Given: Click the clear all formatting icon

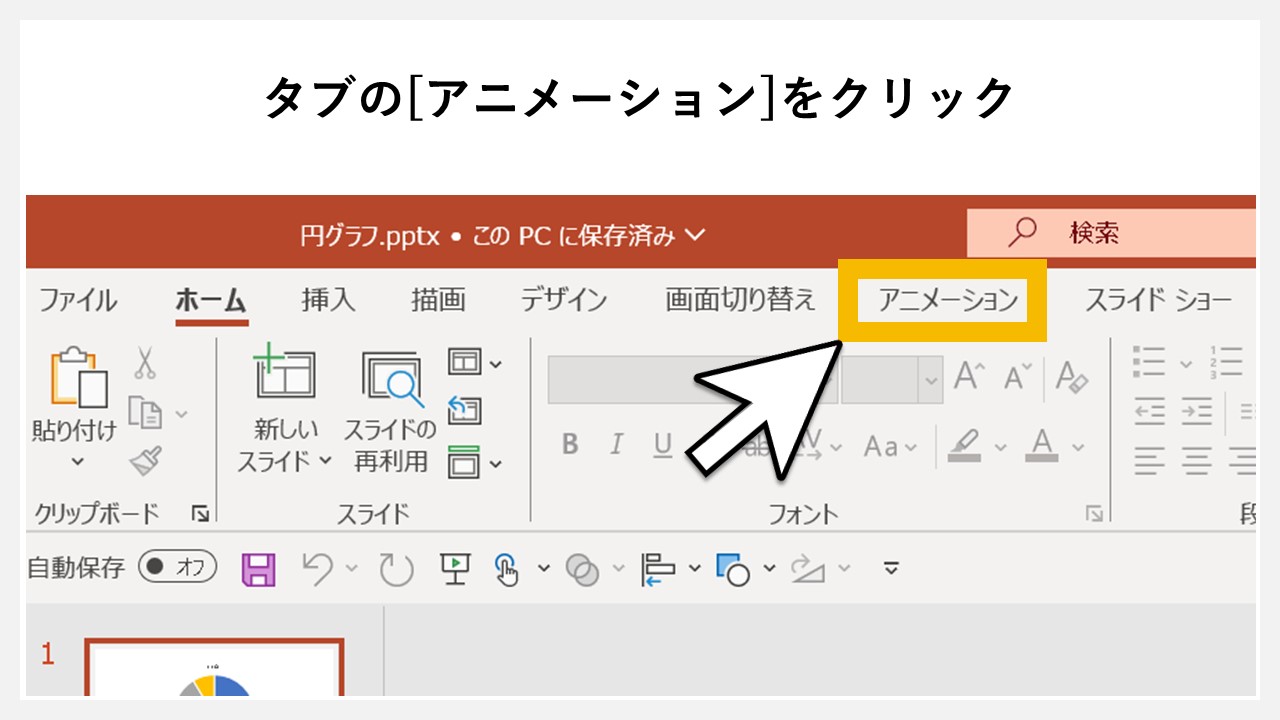Looking at the screenshot, I should pyautogui.click(x=1072, y=378).
